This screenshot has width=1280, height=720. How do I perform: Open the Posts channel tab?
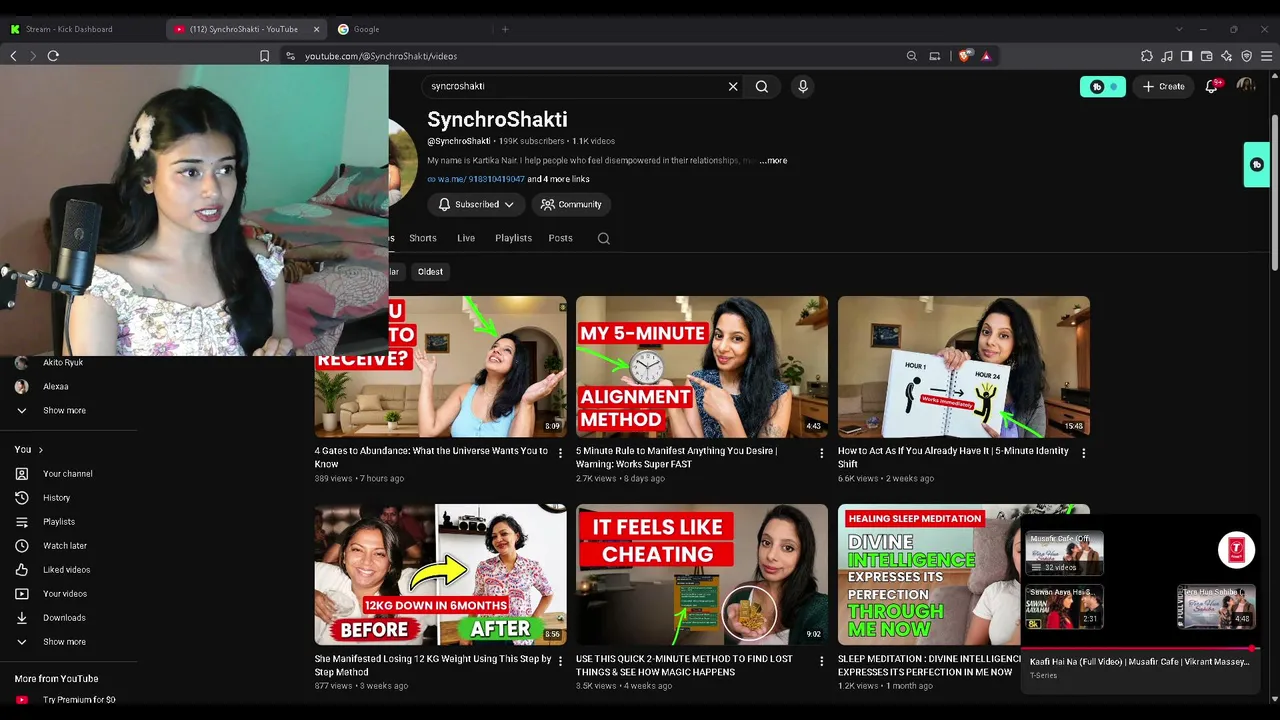point(560,238)
